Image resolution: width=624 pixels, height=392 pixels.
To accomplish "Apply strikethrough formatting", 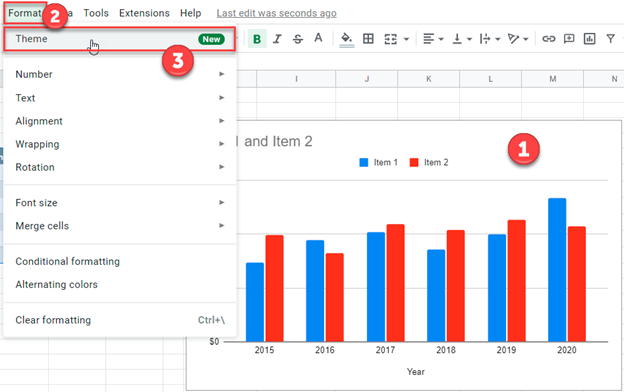I will pyautogui.click(x=298, y=39).
